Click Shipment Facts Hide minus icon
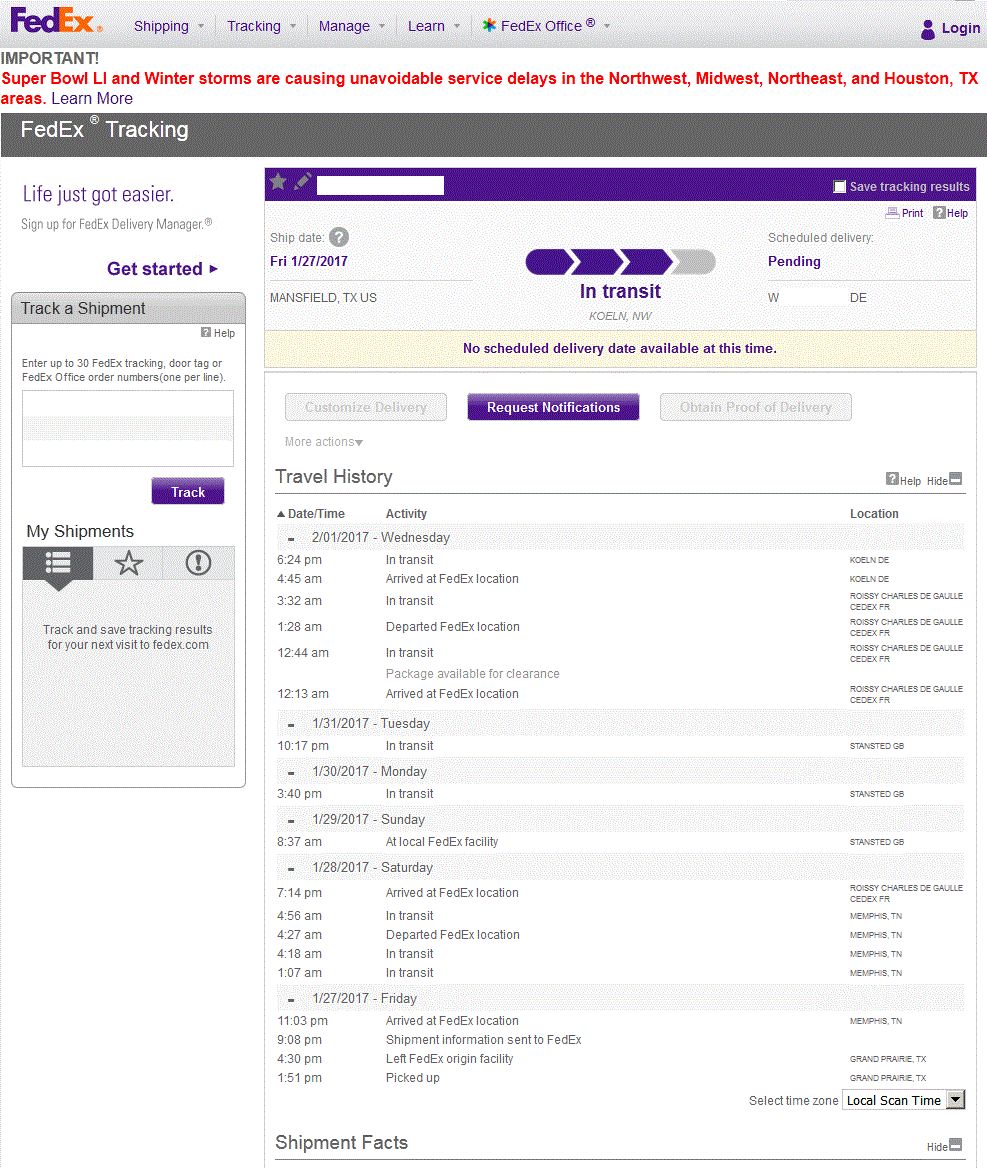This screenshot has height=1168, width=987. click(956, 1145)
